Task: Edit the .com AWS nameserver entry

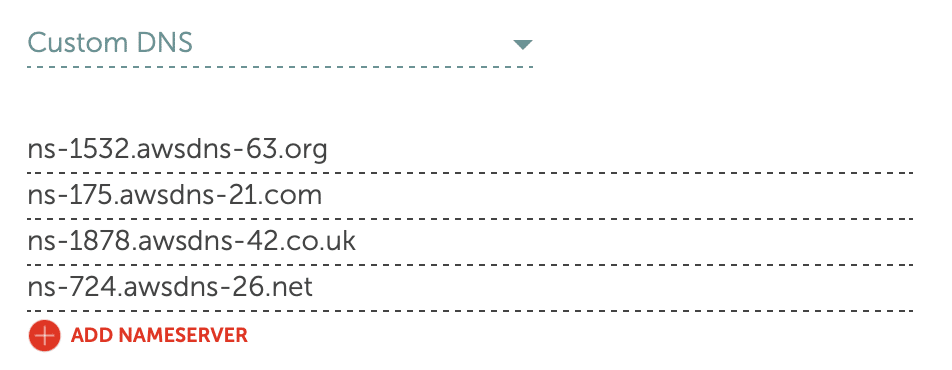Action: (x=471, y=196)
